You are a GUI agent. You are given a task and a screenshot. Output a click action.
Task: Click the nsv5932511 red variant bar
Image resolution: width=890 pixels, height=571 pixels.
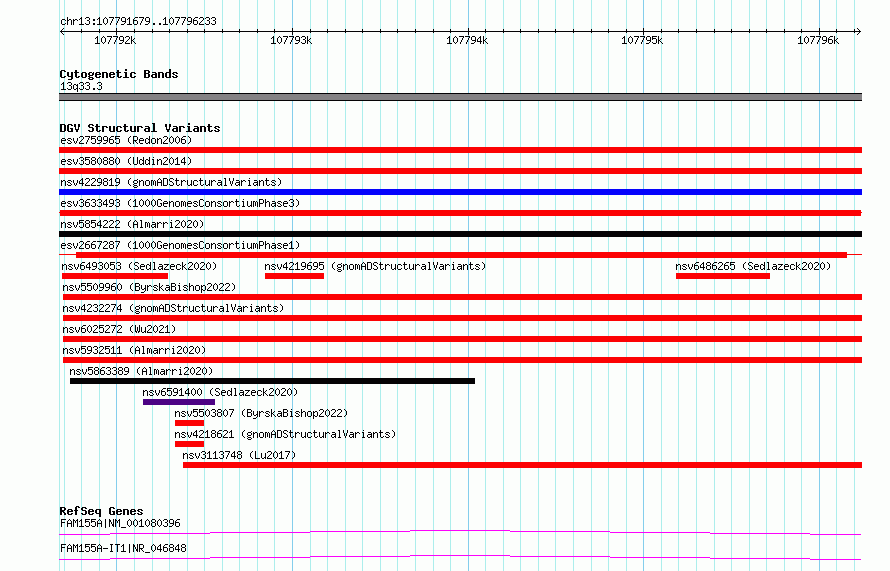463,360
